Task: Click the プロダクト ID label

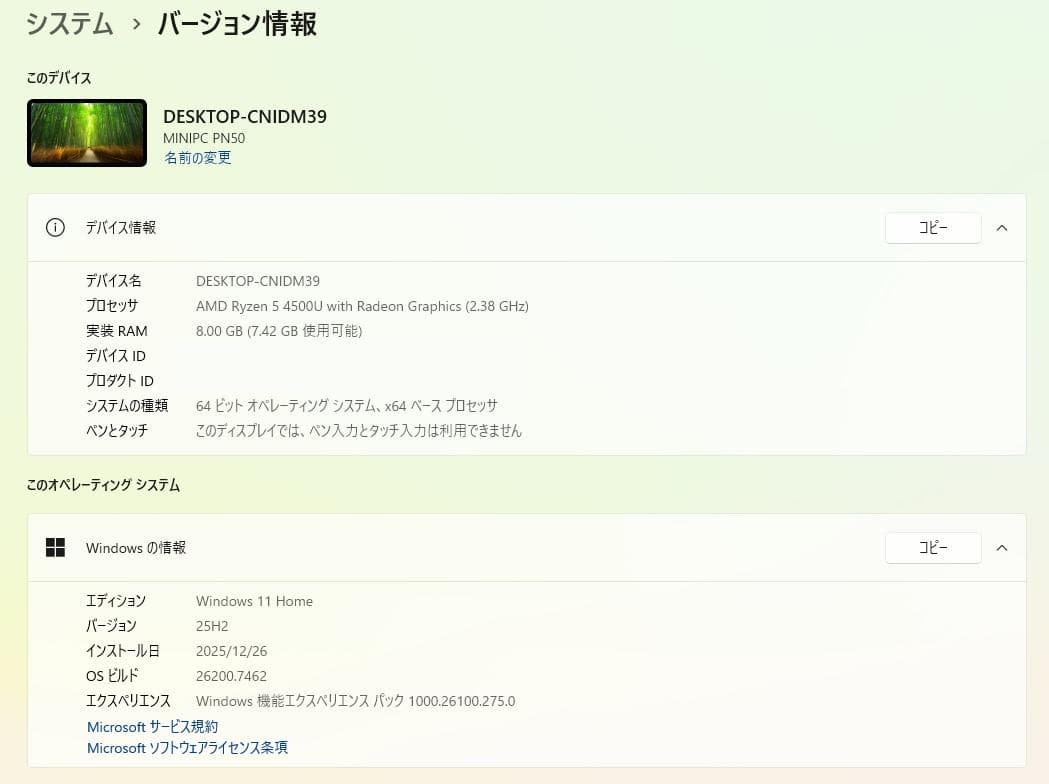Action: tap(120, 381)
